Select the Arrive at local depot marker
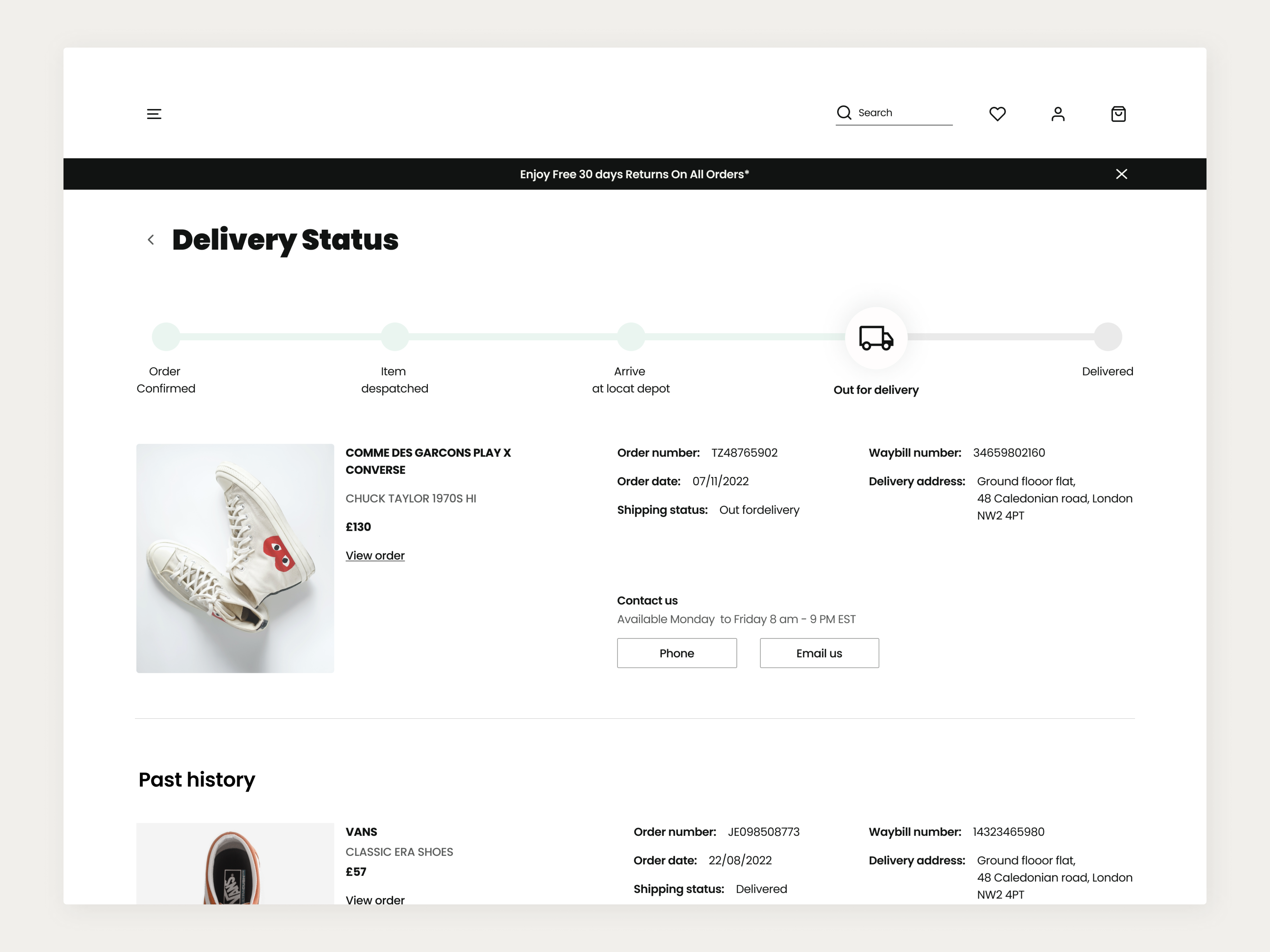The height and width of the screenshot is (952, 1270). (631, 337)
